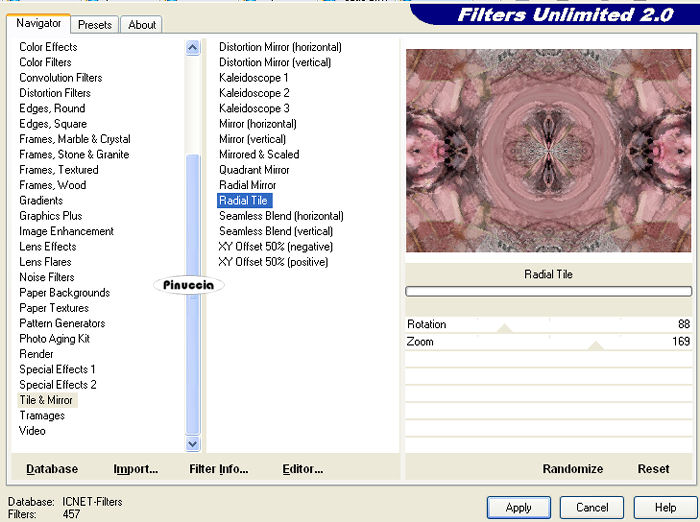
Task: Select the Mirror (vertical) filter
Action: (252, 139)
